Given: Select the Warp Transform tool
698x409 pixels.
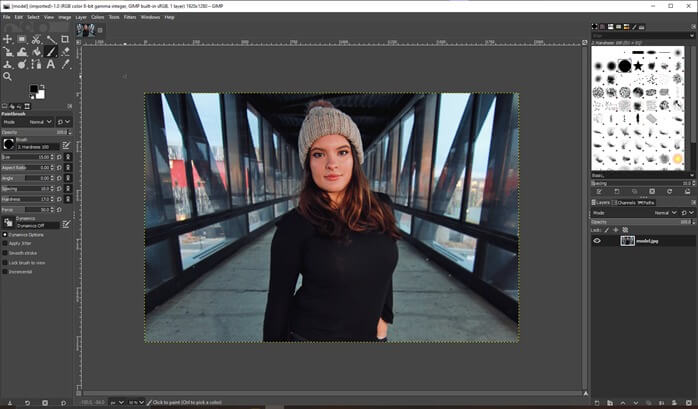Looking at the screenshot, I should point(22,52).
